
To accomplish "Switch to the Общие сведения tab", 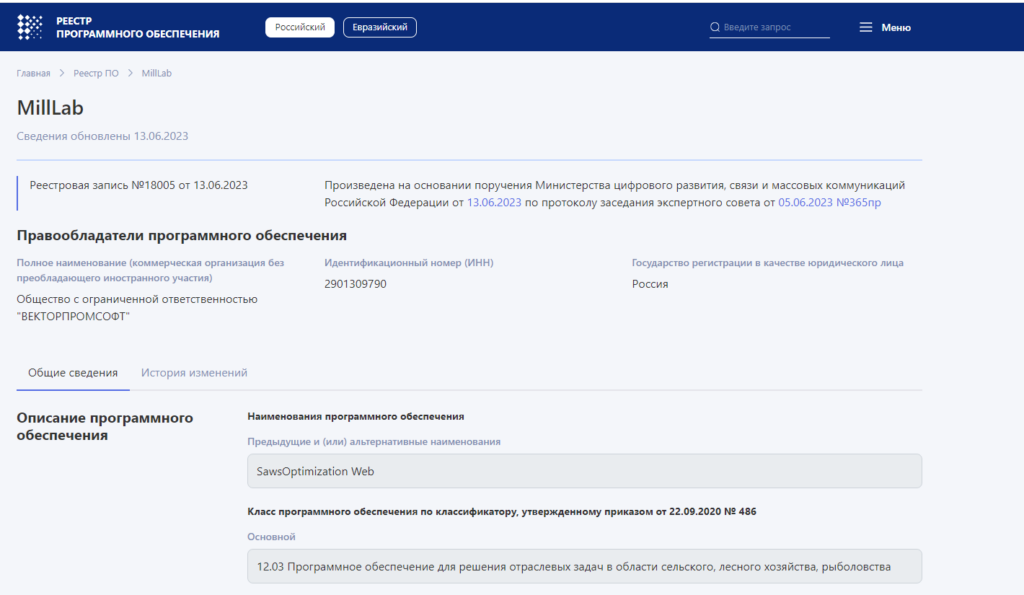I will (x=72, y=373).
